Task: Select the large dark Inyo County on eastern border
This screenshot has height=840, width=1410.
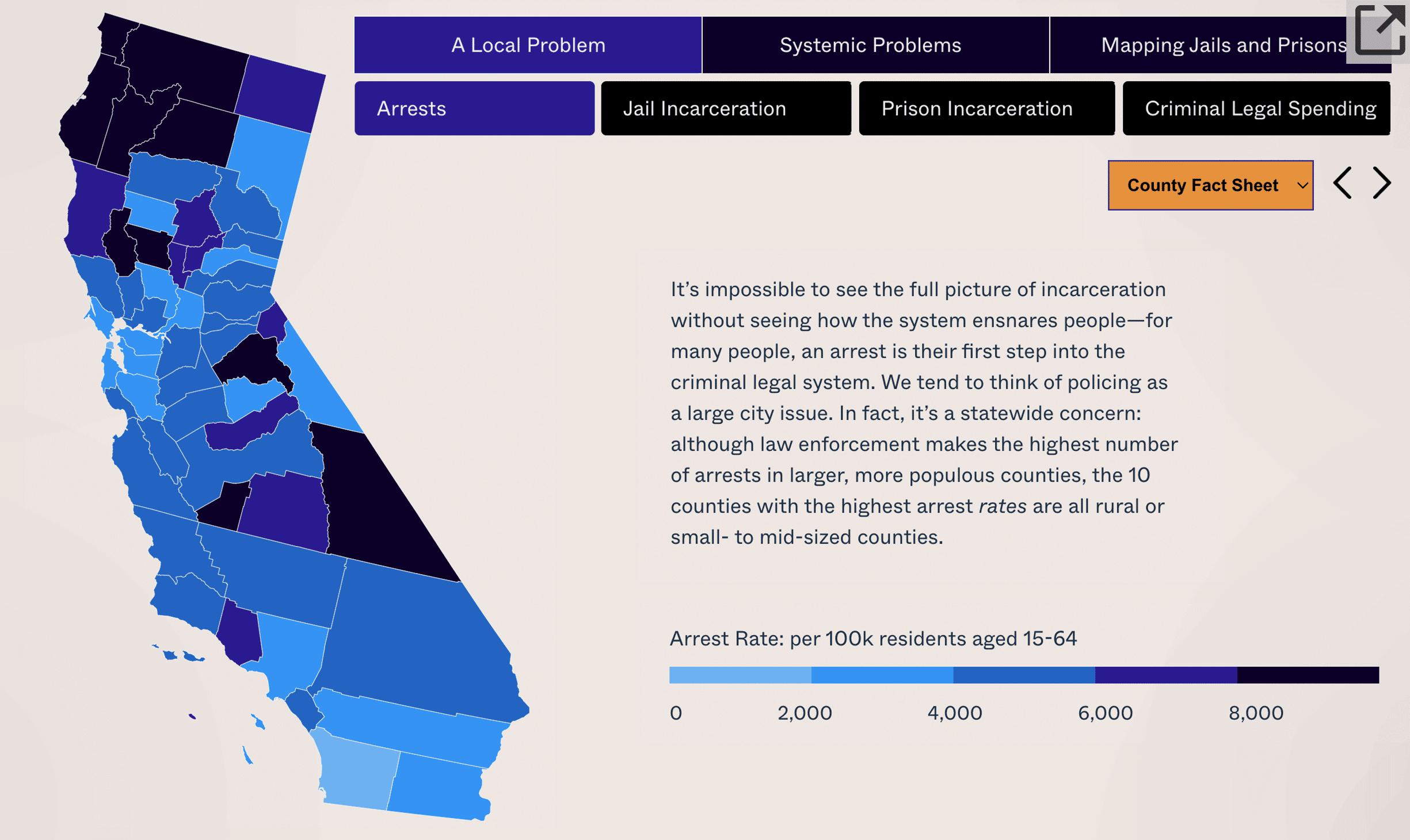Action: (x=380, y=506)
